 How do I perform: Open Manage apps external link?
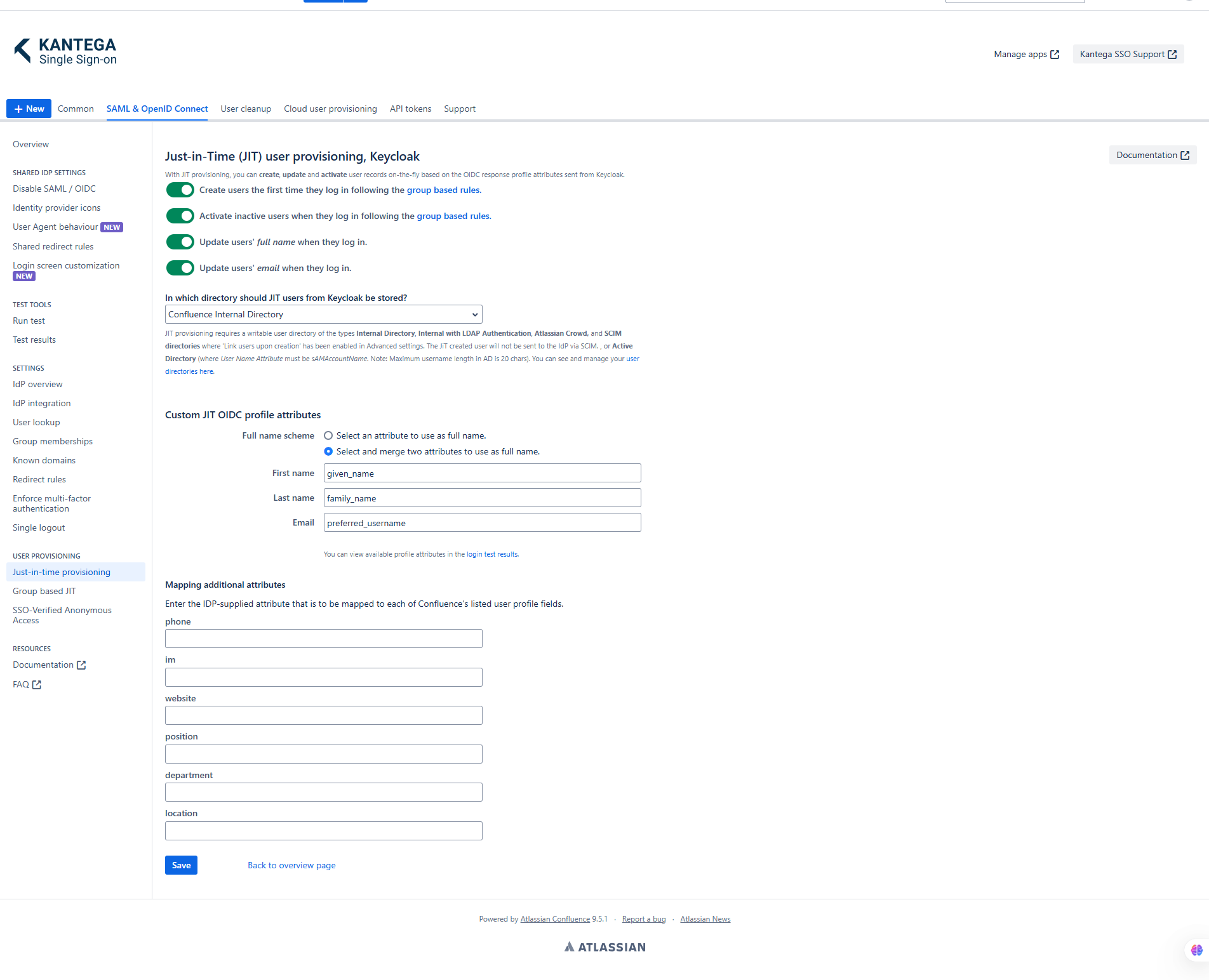[x=1026, y=55]
